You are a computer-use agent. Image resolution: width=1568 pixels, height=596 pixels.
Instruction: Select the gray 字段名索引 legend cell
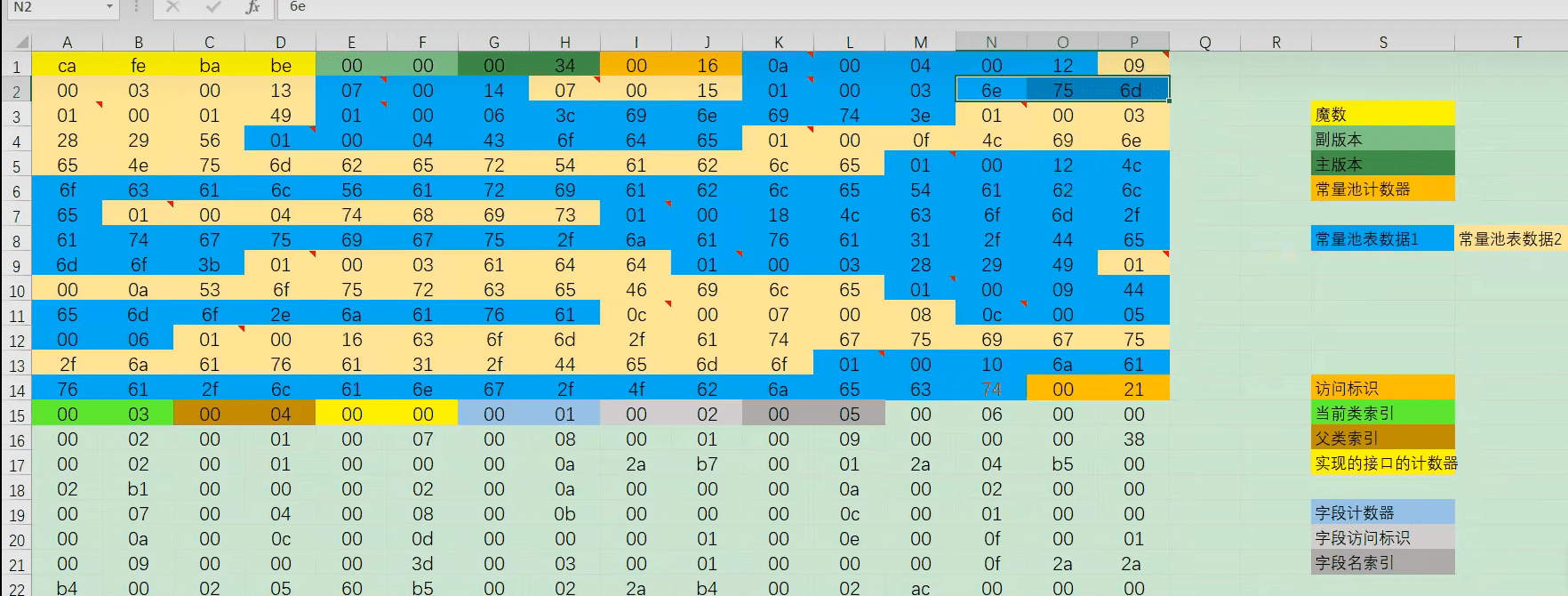pos(1382,562)
